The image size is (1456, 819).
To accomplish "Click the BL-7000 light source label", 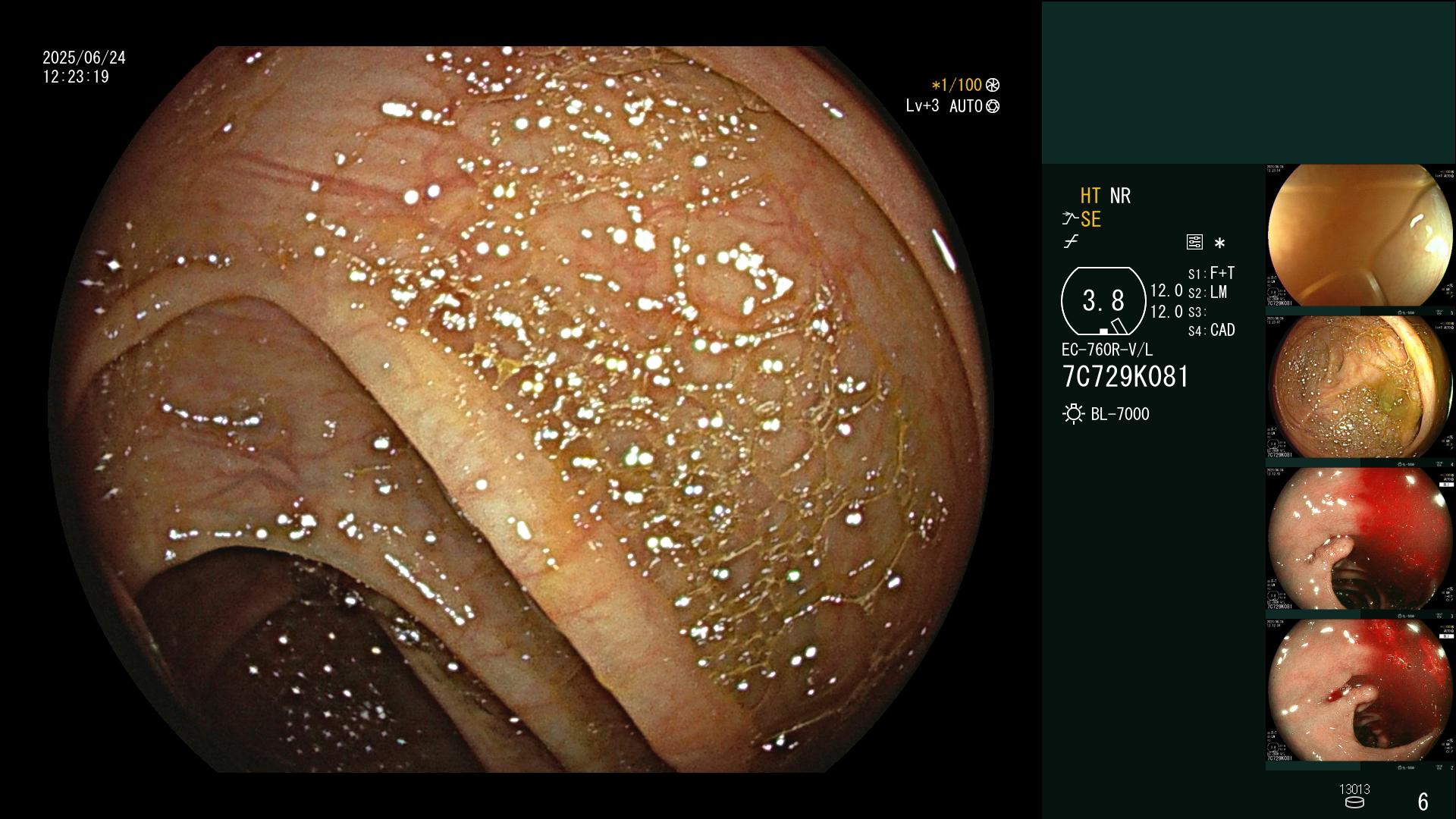I will click(1120, 414).
